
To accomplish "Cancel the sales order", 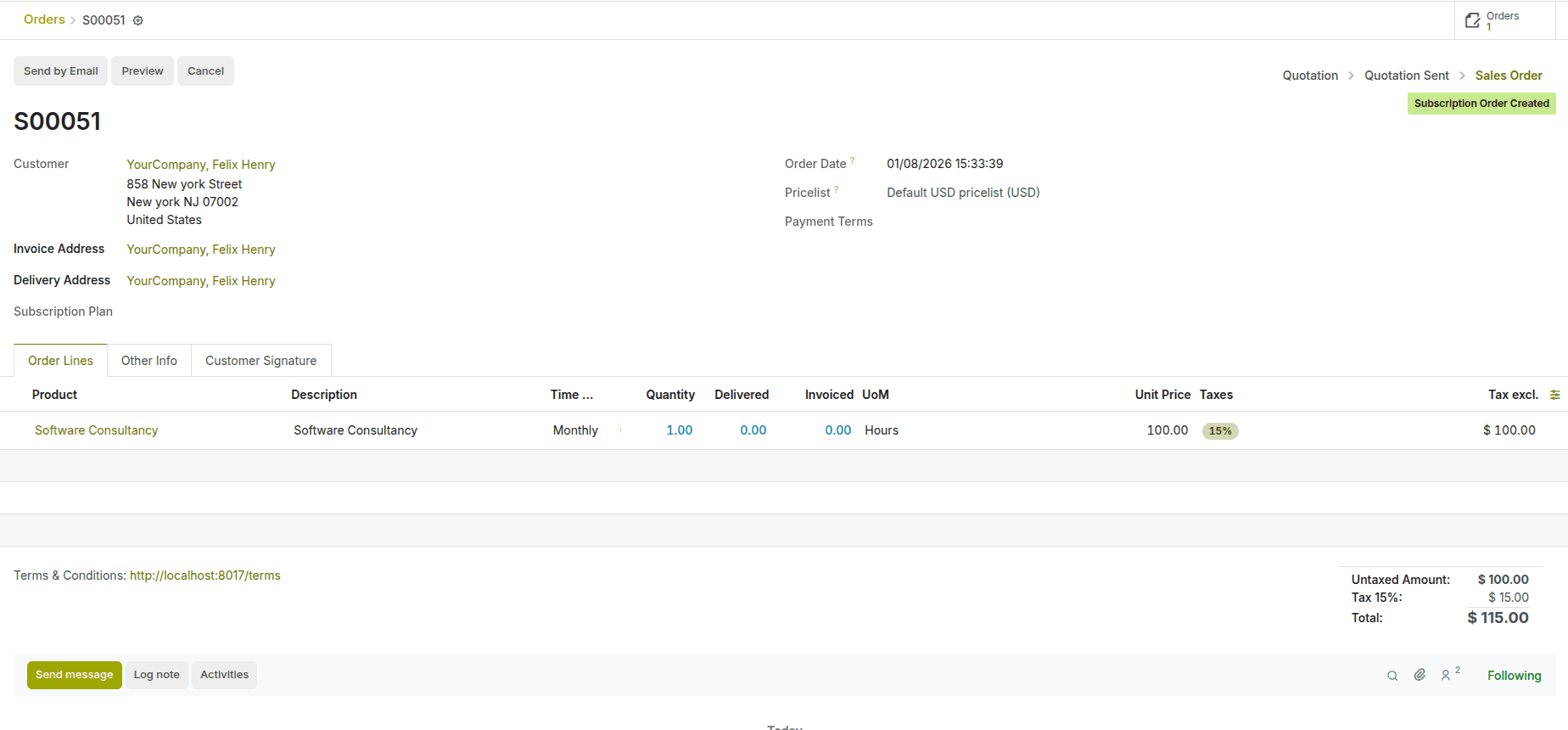I will point(205,71).
